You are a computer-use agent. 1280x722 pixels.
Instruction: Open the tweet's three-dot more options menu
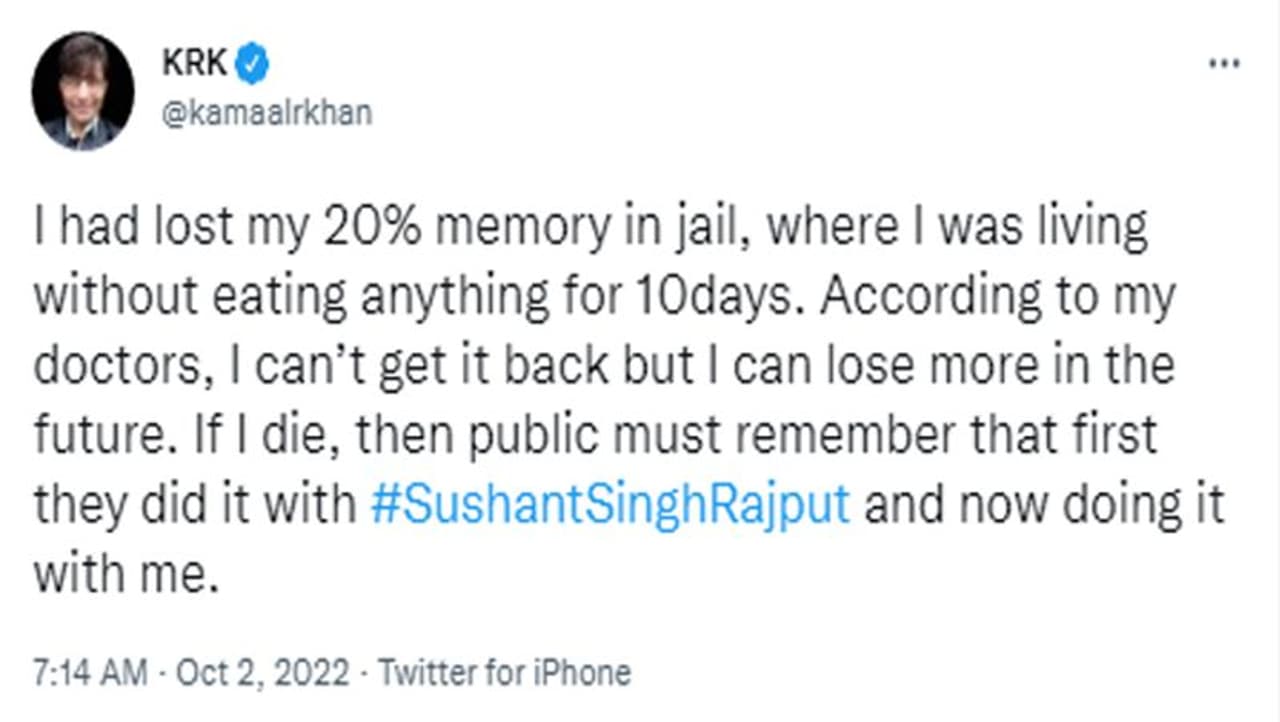[1224, 64]
